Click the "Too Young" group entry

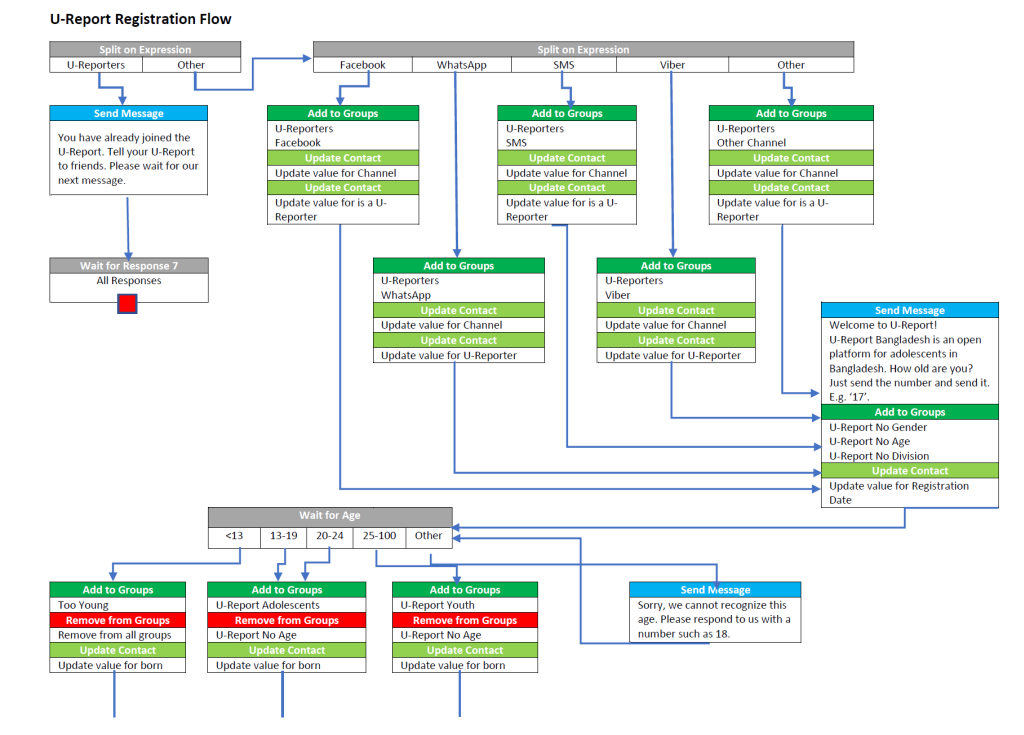point(83,605)
